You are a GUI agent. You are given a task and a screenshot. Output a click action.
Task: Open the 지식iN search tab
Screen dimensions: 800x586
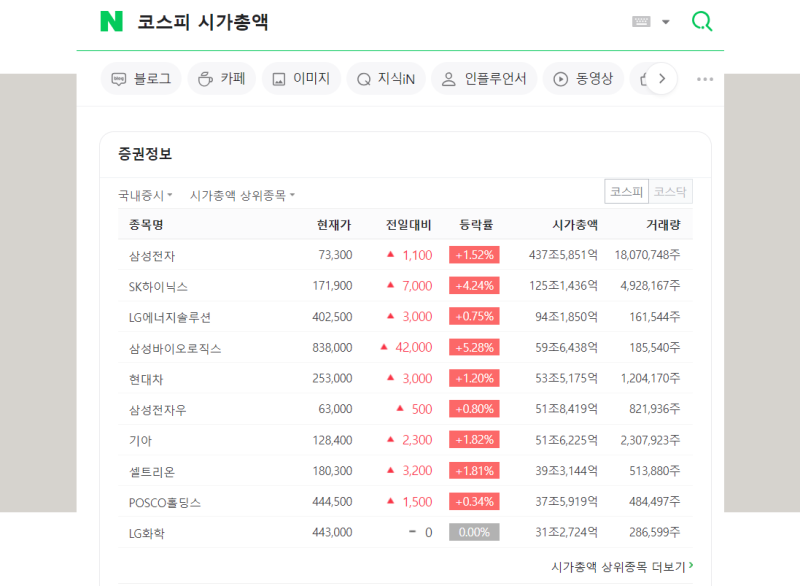point(386,79)
